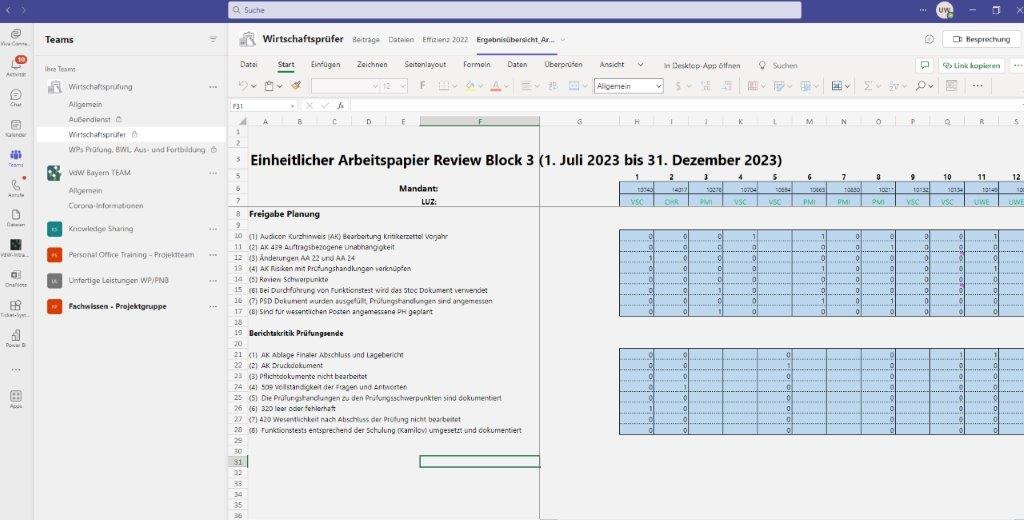Open the merge cells dropdown
The height and width of the screenshot is (520, 1024).
pos(584,86)
